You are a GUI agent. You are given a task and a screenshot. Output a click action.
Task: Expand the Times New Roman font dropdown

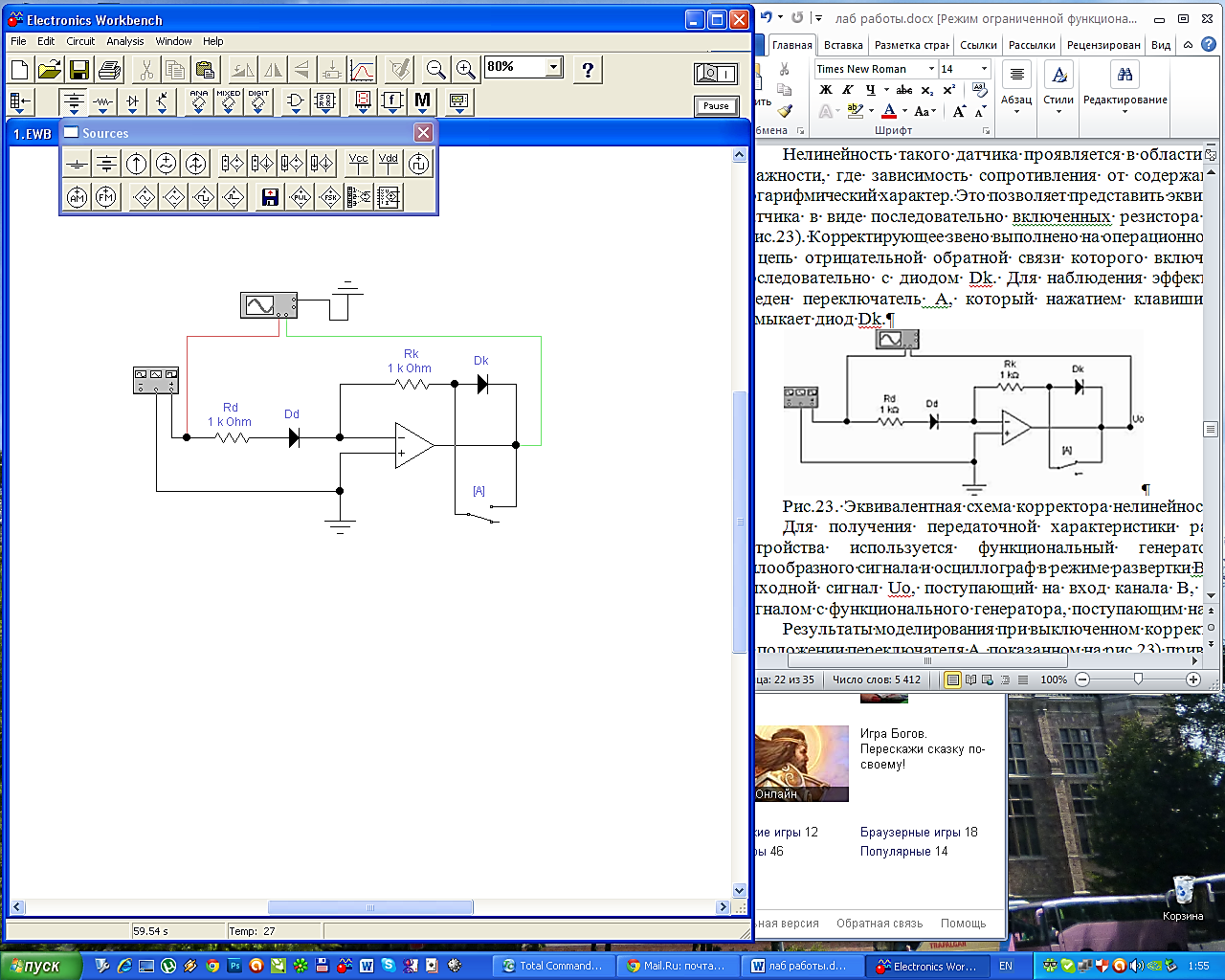931,69
